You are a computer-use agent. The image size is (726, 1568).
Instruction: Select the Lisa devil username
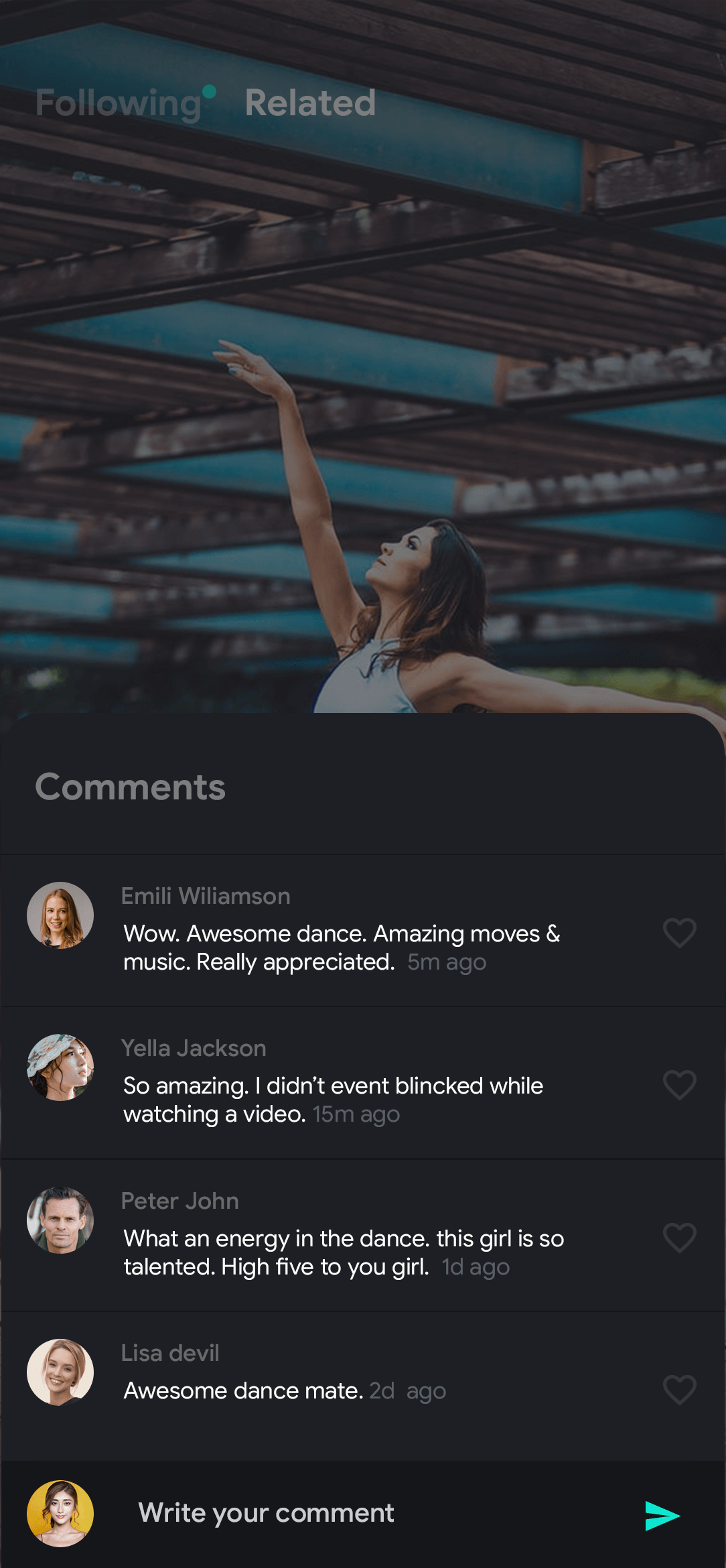point(170,1353)
